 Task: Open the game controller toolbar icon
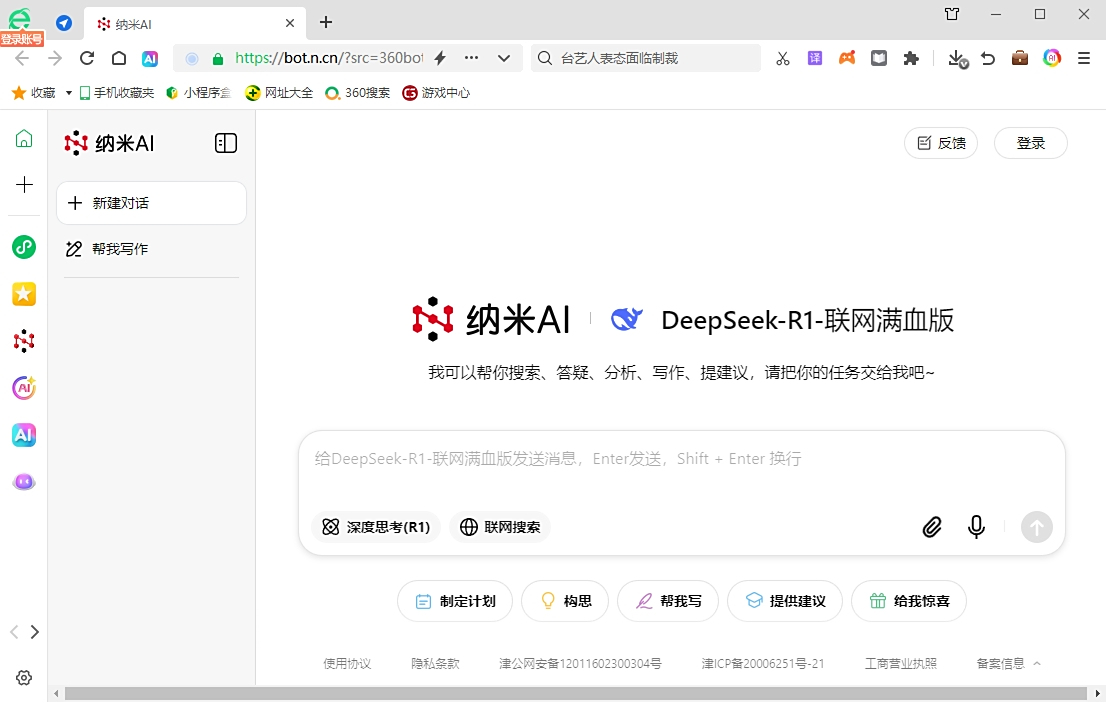pyautogui.click(x=847, y=58)
